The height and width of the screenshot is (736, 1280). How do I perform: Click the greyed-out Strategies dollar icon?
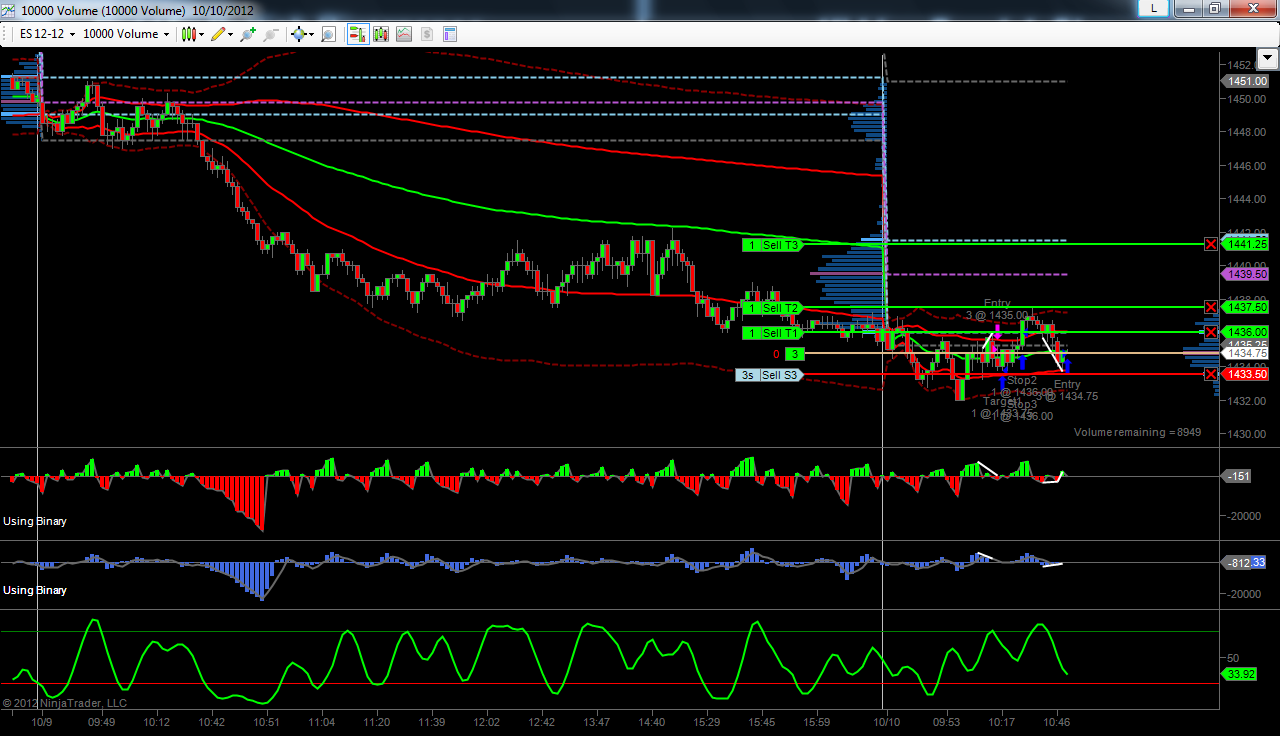coord(427,34)
